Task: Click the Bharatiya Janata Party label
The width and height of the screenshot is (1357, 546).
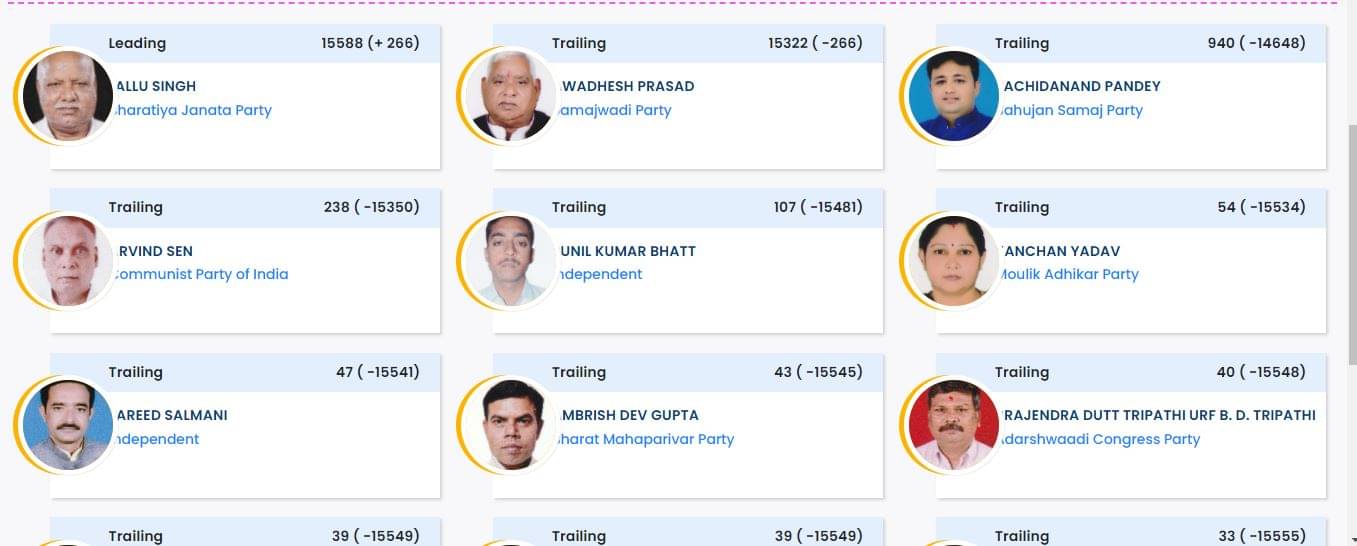Action: point(193,110)
